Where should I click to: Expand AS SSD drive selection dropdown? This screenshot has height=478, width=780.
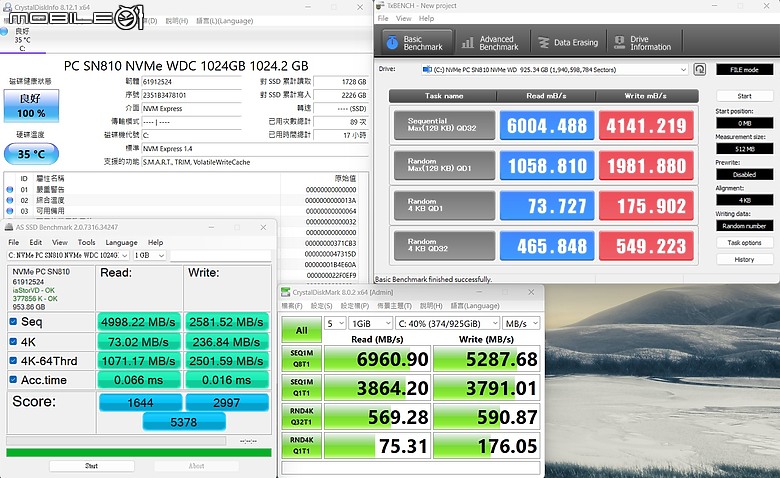point(124,255)
